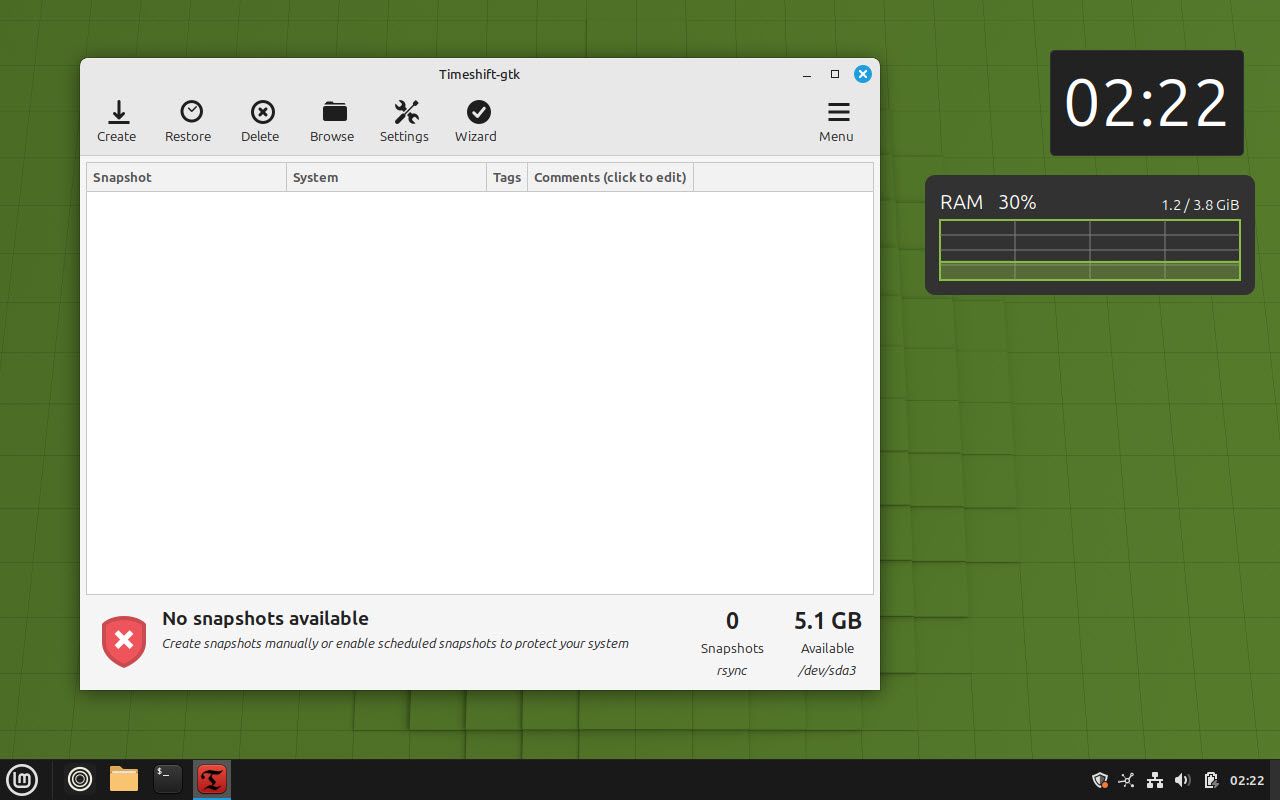Open the taskbar clock calendar
This screenshot has width=1280, height=800.
pyautogui.click(x=1247, y=780)
